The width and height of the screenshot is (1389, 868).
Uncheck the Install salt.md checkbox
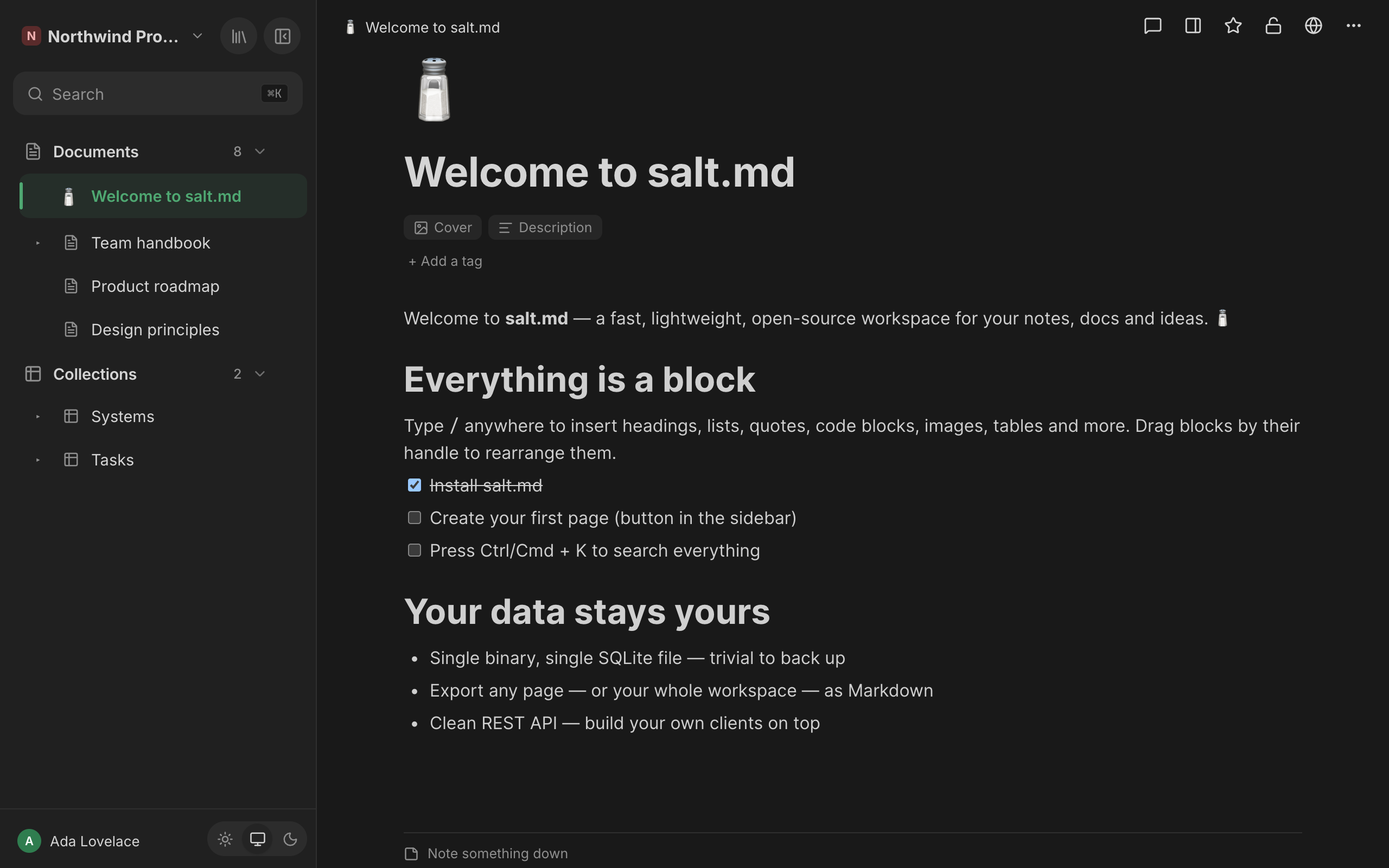click(415, 485)
